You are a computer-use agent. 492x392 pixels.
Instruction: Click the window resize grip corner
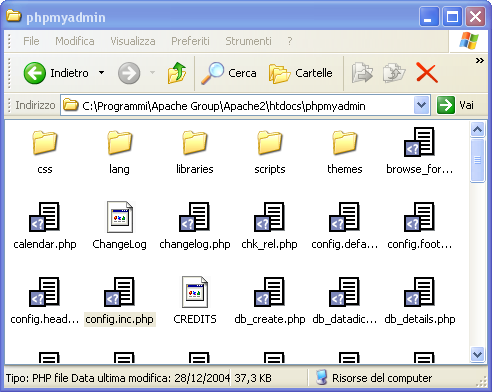pyautogui.click(x=482, y=381)
